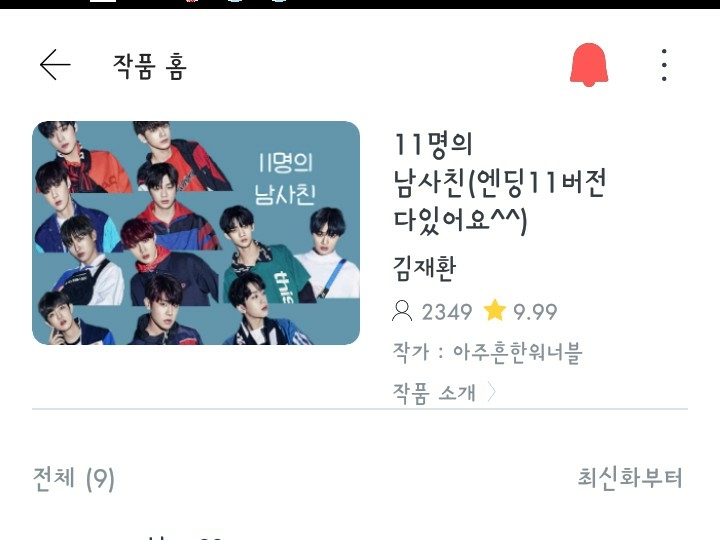Tap the status bar strip at the top
This screenshot has height=540, width=720.
point(360,4)
